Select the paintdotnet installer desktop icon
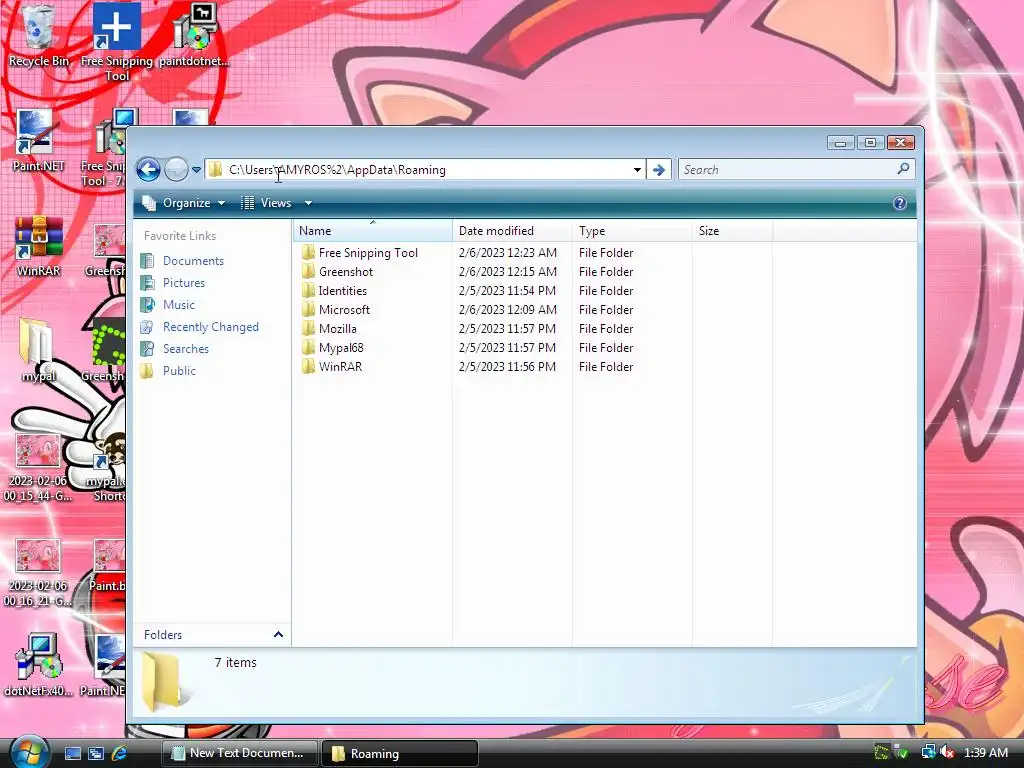The width and height of the screenshot is (1024, 768). (195, 36)
